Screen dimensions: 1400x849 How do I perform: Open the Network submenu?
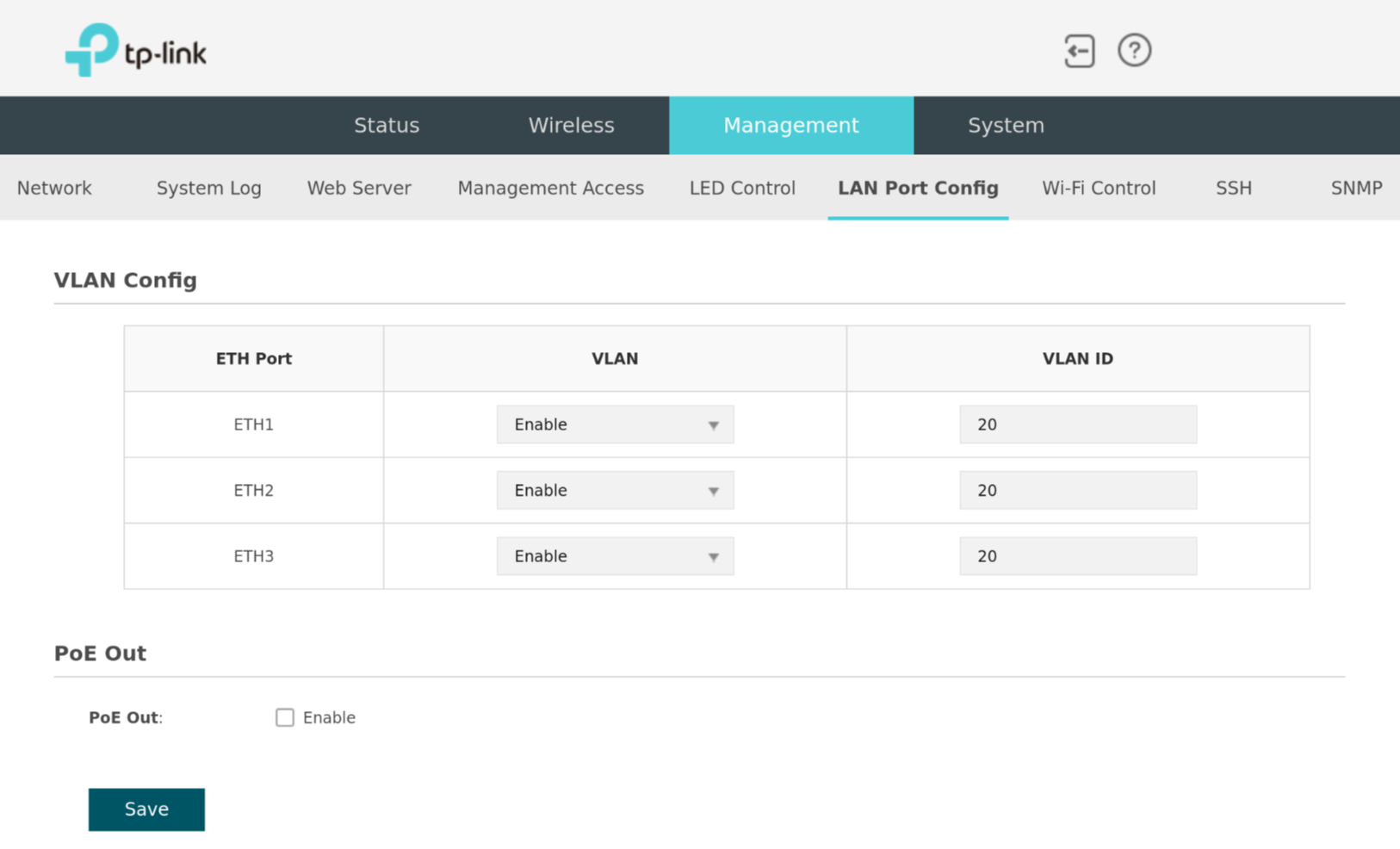[x=54, y=188]
